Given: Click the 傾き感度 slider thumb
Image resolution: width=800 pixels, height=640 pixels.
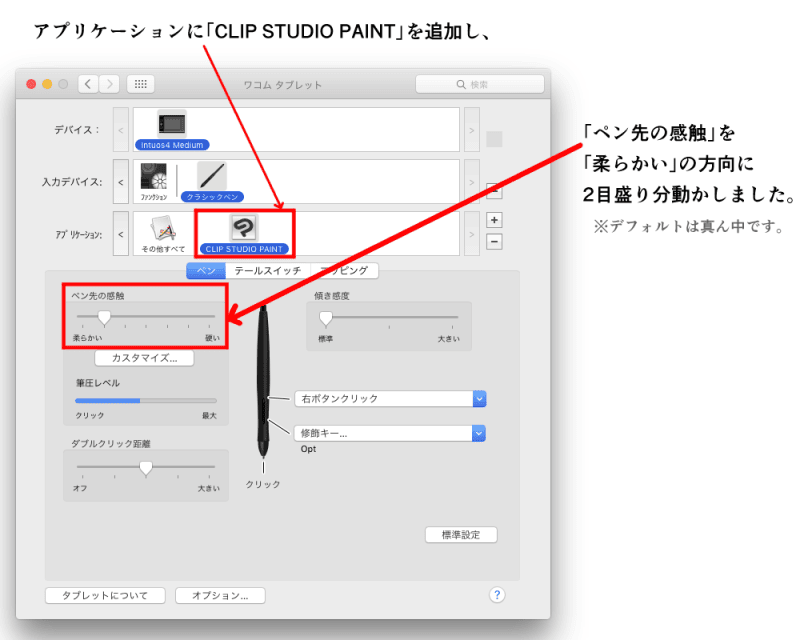Looking at the screenshot, I should 326,318.
